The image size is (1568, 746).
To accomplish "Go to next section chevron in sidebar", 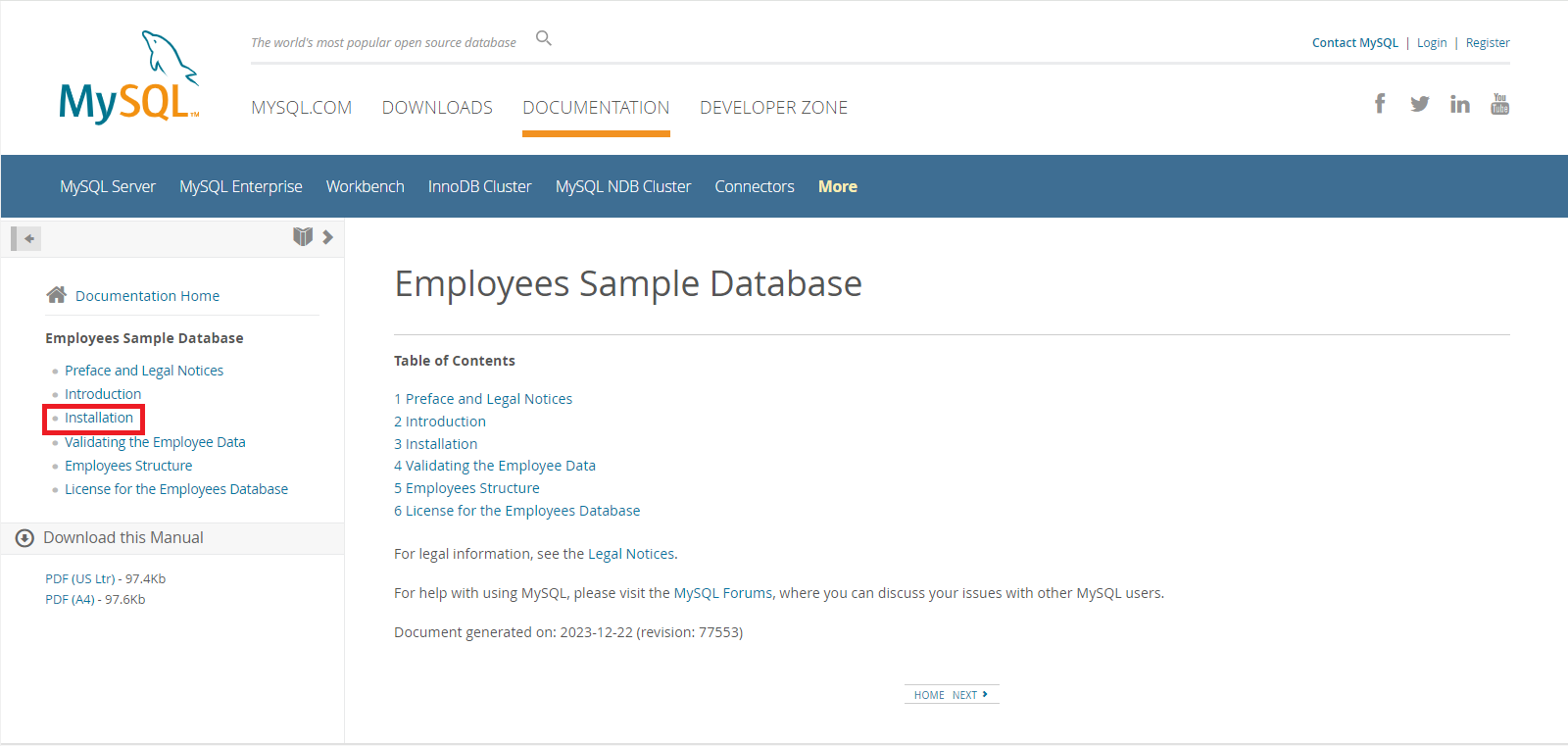I will [328, 237].
